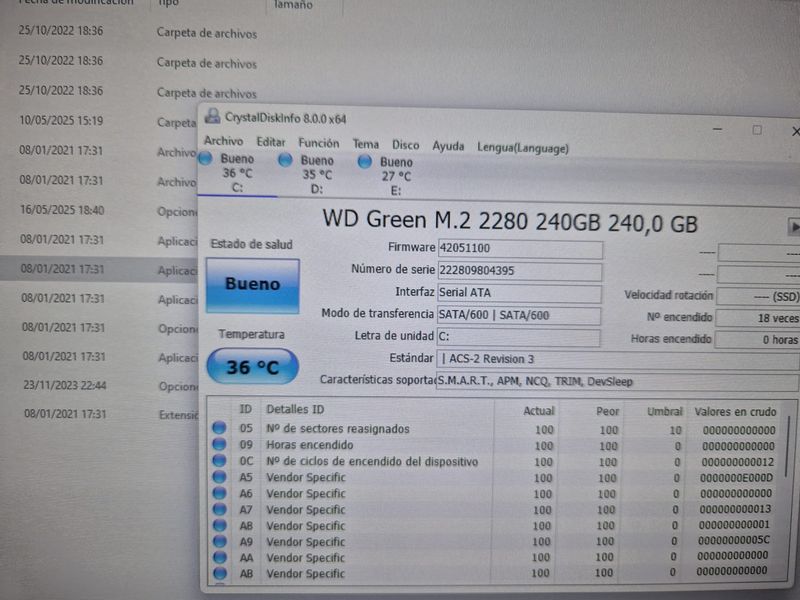Viewport: 800px width, 600px height.
Task: Open the Disco menu
Action: pyautogui.click(x=406, y=145)
